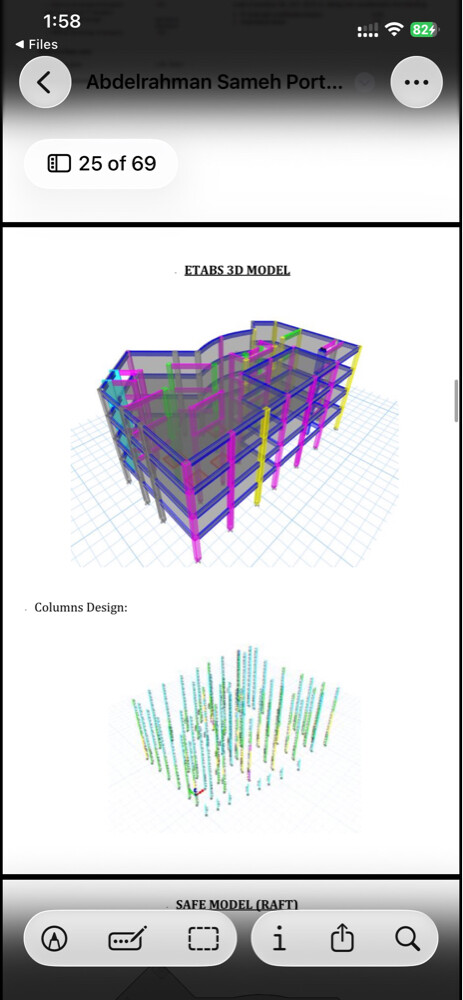Activate the dashed rectangle selection tool
This screenshot has height=1000, width=463.
click(x=203, y=938)
